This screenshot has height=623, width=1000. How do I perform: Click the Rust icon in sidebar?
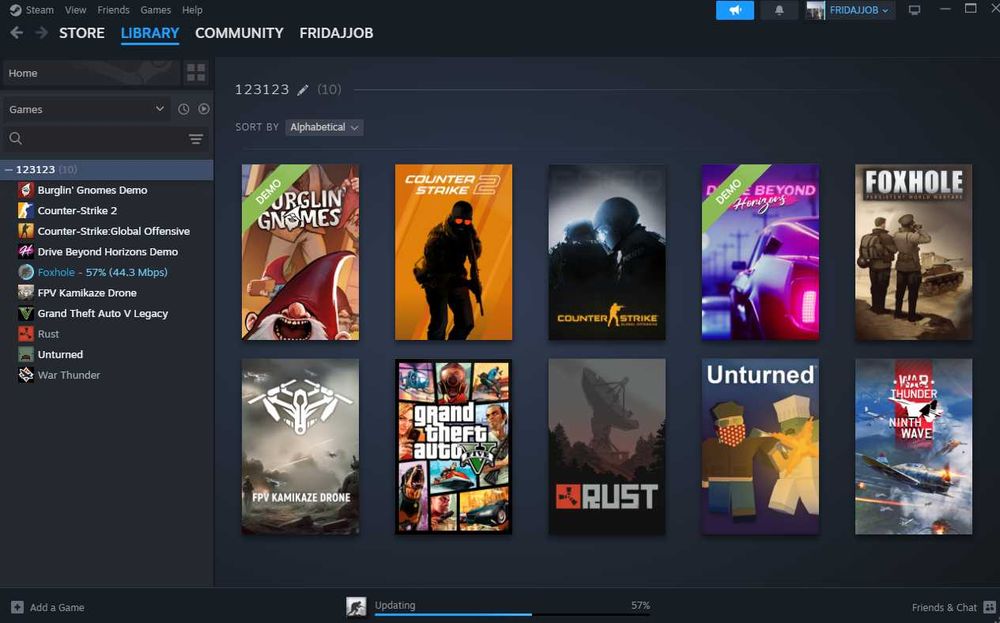(26, 333)
